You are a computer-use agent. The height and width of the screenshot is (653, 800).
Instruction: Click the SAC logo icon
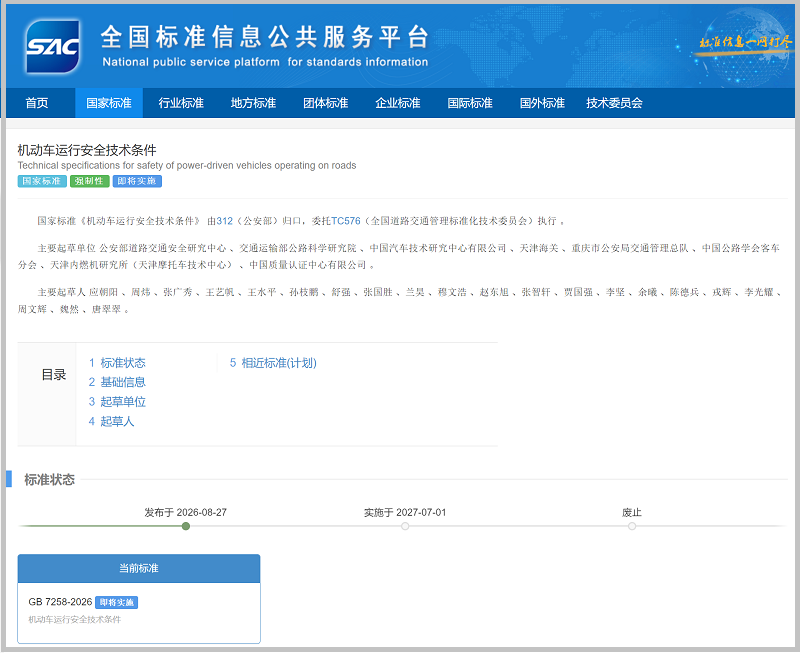coord(53,46)
